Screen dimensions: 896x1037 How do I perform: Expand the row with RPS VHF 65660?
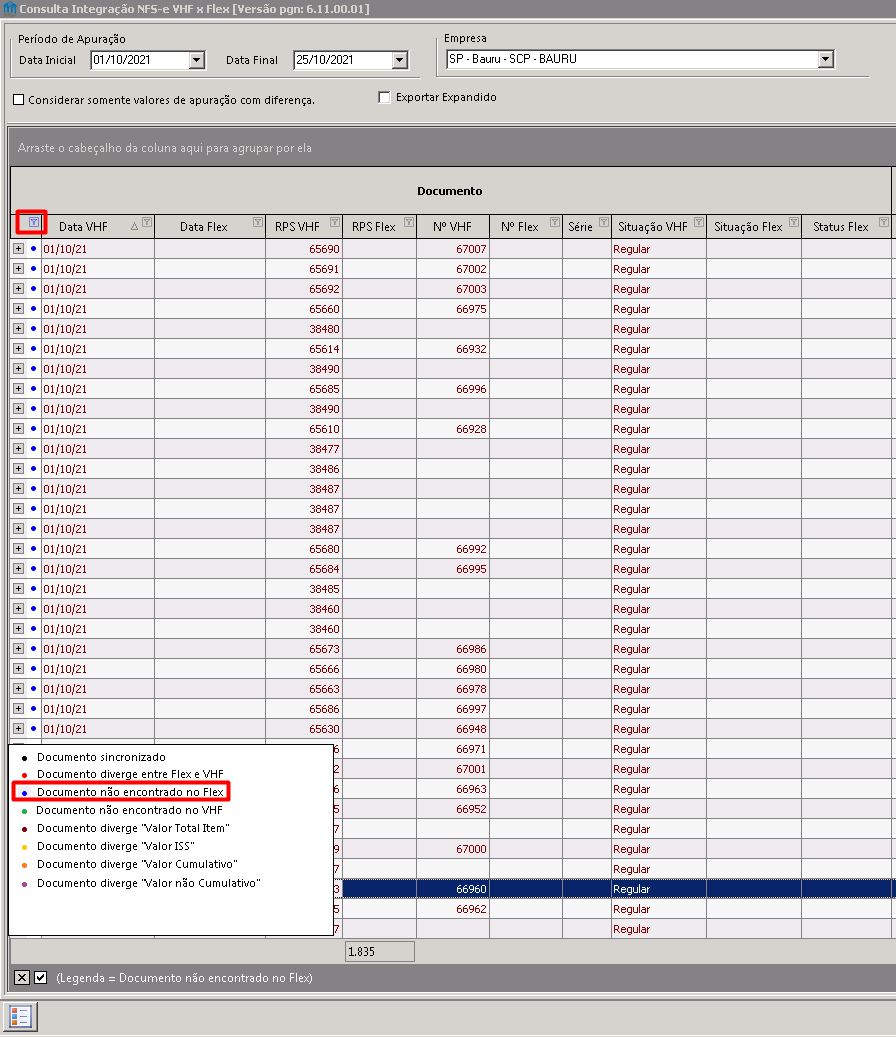pos(19,308)
